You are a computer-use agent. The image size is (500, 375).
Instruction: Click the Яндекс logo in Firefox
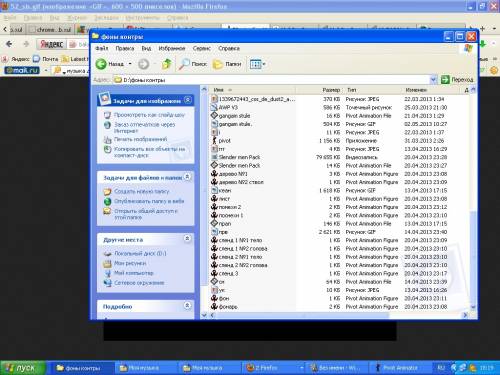point(51,44)
